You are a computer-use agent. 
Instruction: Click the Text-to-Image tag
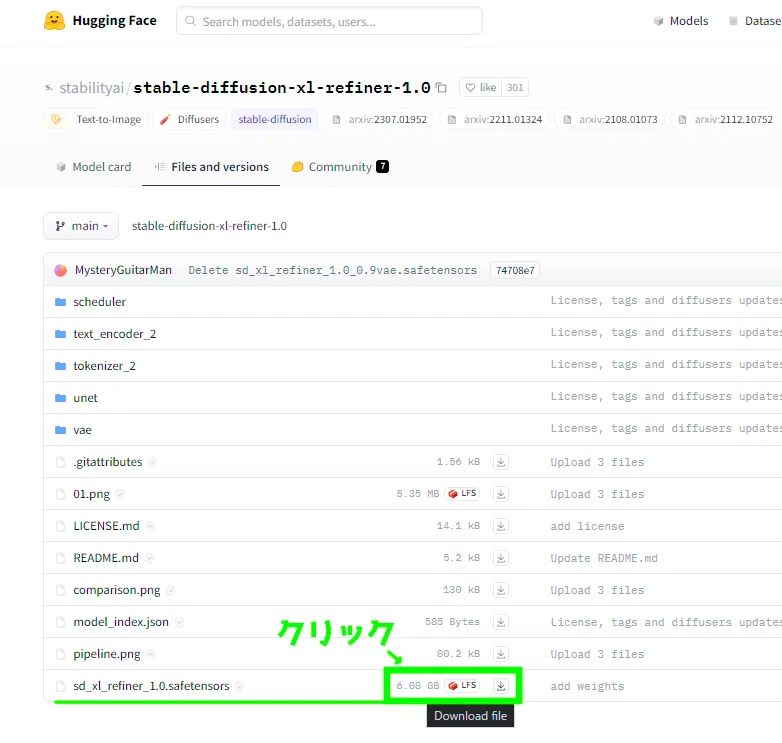[96, 120]
